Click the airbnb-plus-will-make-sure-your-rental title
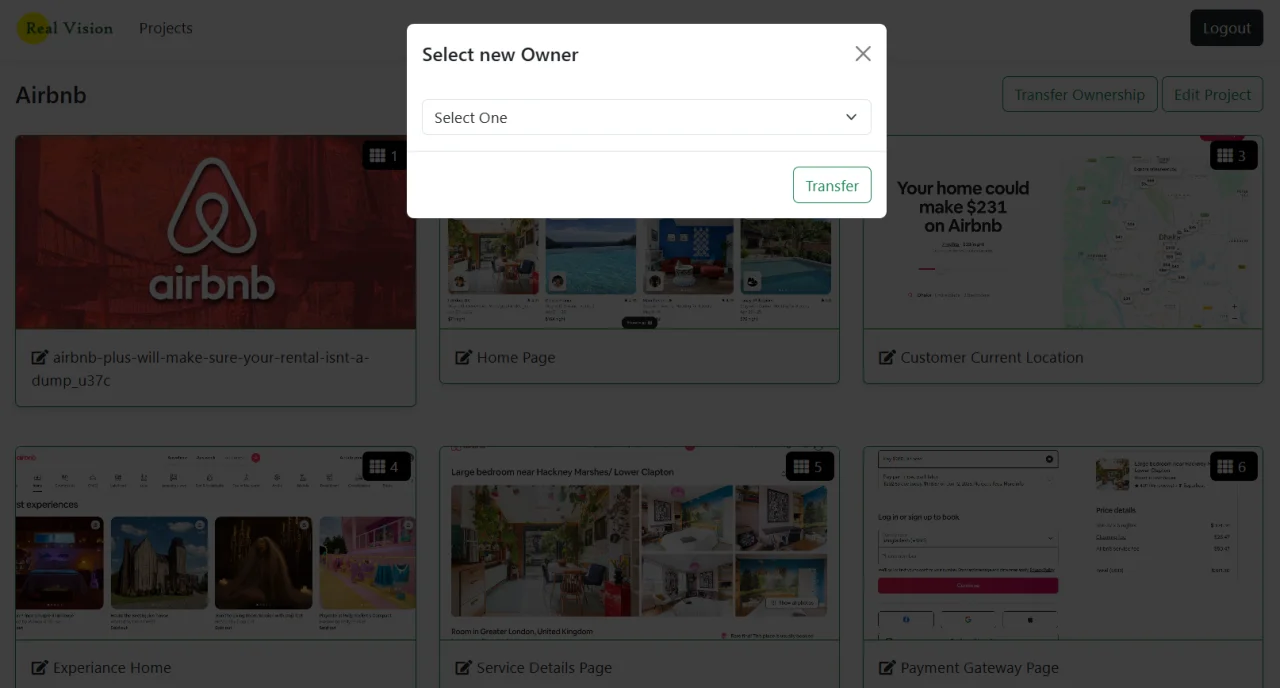Image resolution: width=1280 pixels, height=688 pixels. (x=201, y=368)
